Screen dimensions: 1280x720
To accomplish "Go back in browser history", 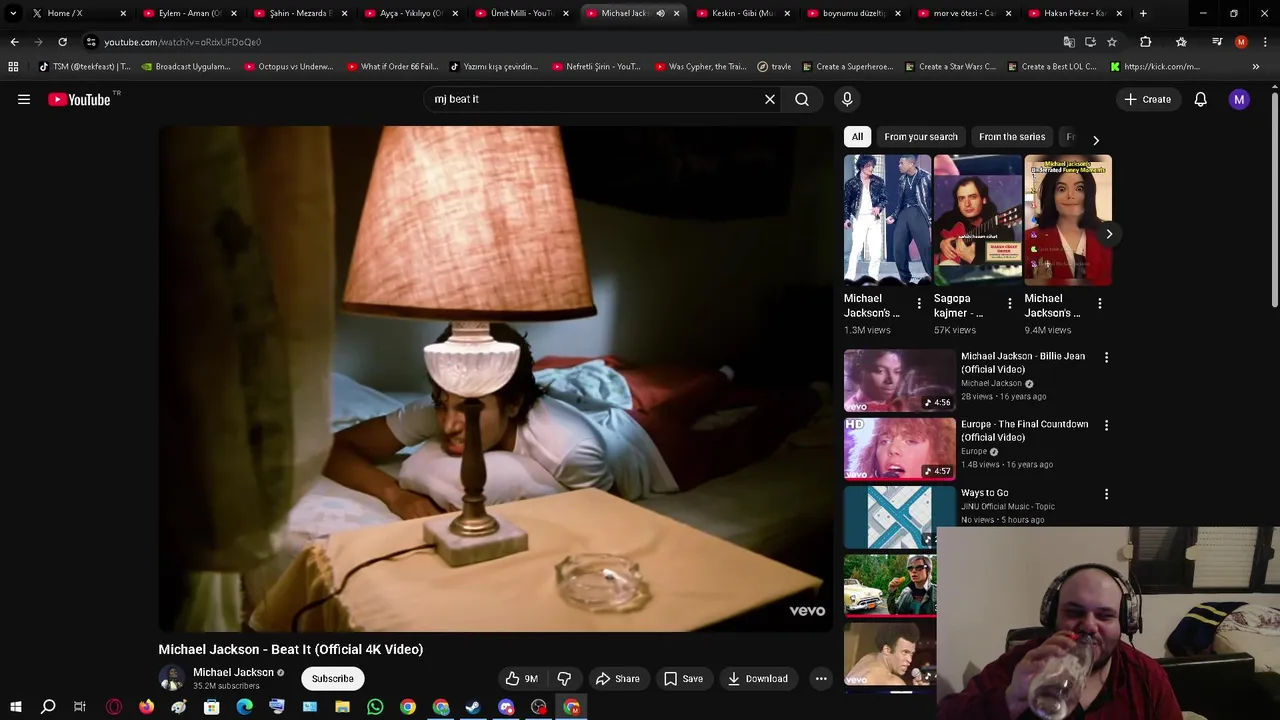I will pyautogui.click(x=14, y=42).
